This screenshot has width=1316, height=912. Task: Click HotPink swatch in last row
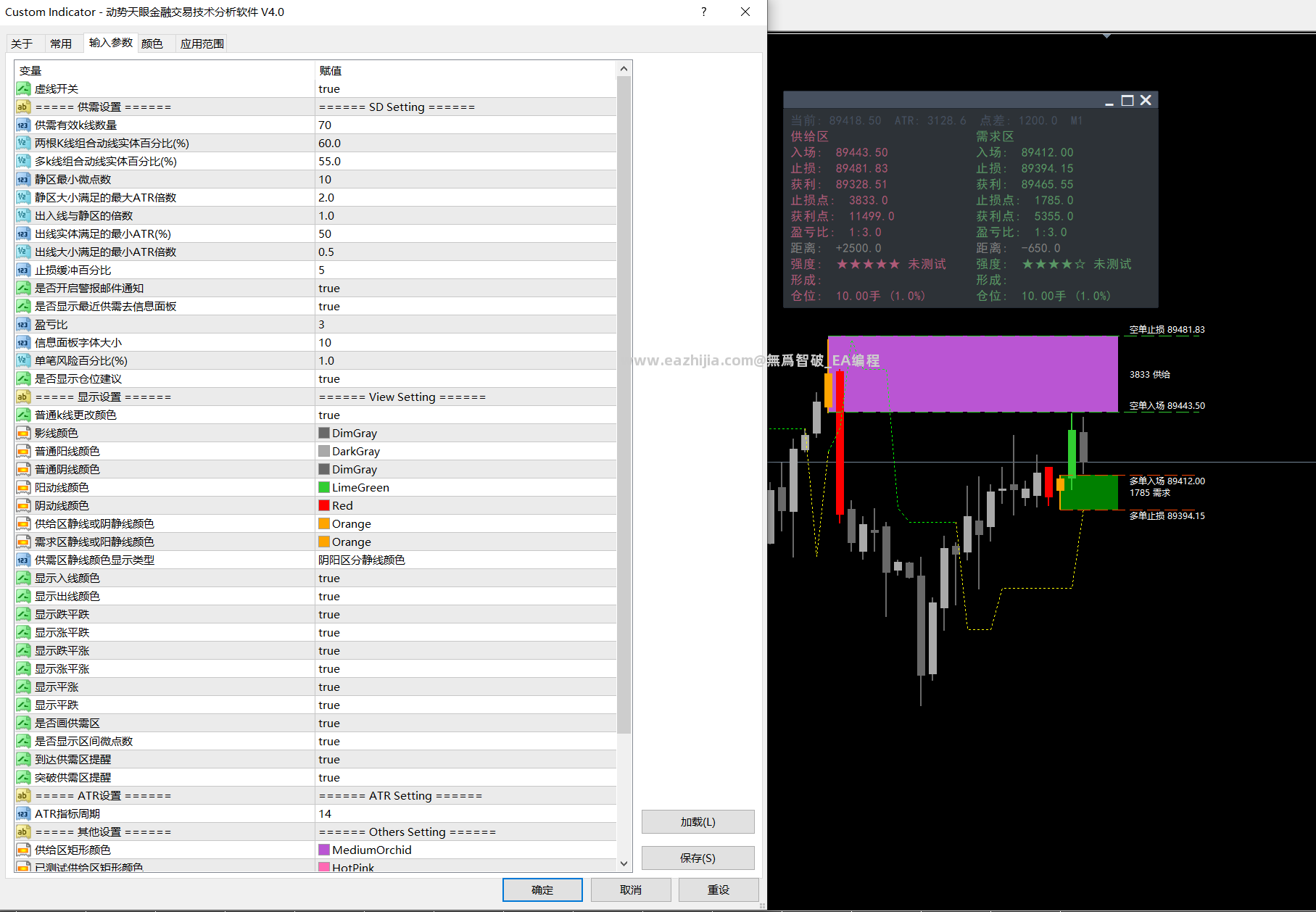coord(324,867)
